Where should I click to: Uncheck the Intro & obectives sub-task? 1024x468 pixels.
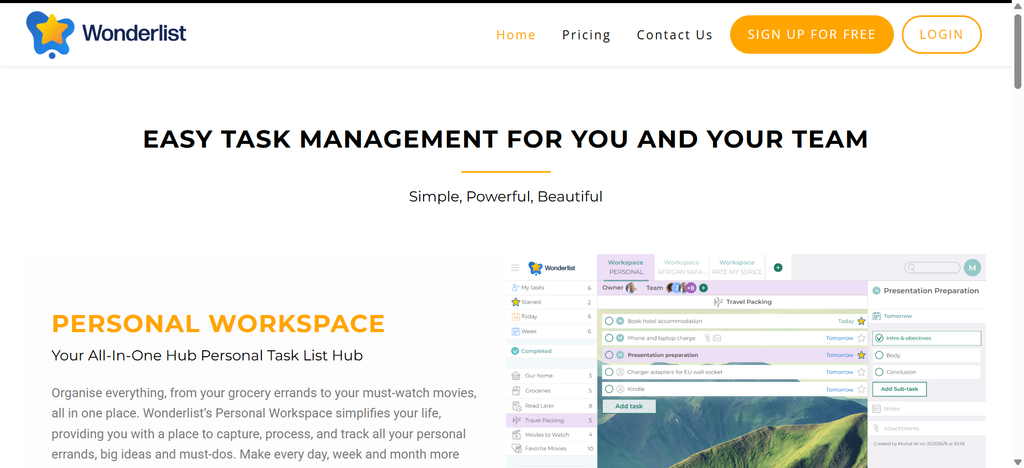click(x=879, y=338)
